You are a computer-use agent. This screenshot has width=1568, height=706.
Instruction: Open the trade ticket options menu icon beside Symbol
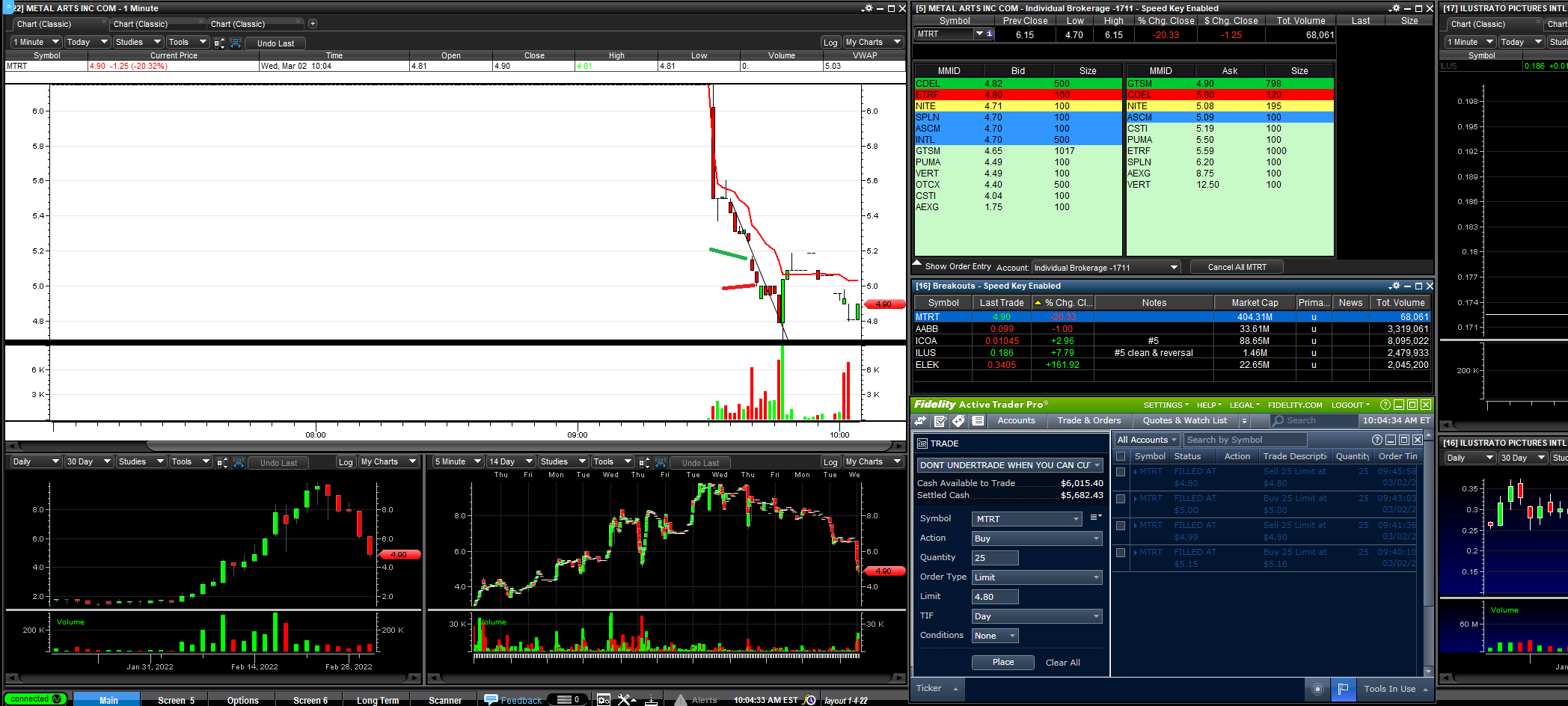click(x=1096, y=518)
